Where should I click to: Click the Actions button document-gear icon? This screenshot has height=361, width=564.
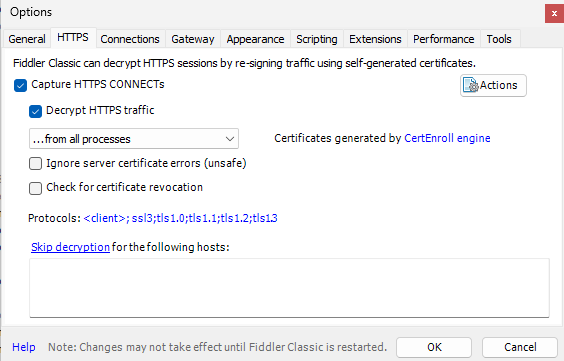click(470, 85)
